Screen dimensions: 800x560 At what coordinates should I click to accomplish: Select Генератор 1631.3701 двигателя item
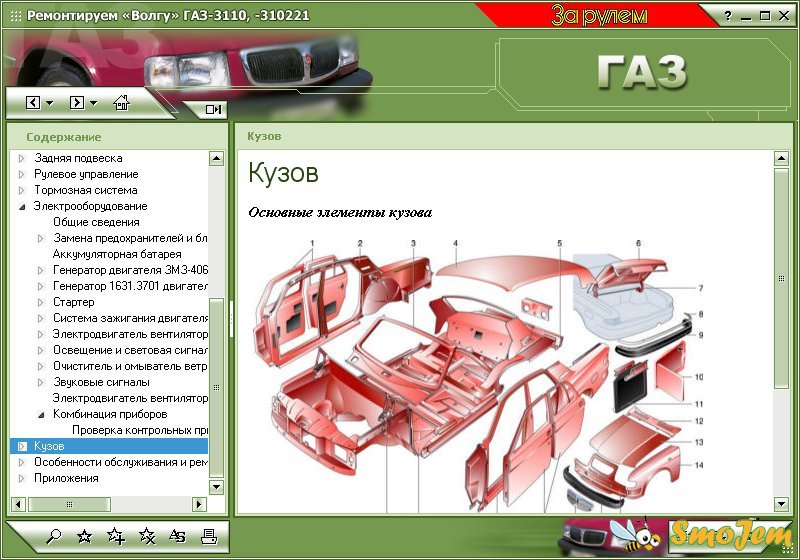click(x=130, y=286)
